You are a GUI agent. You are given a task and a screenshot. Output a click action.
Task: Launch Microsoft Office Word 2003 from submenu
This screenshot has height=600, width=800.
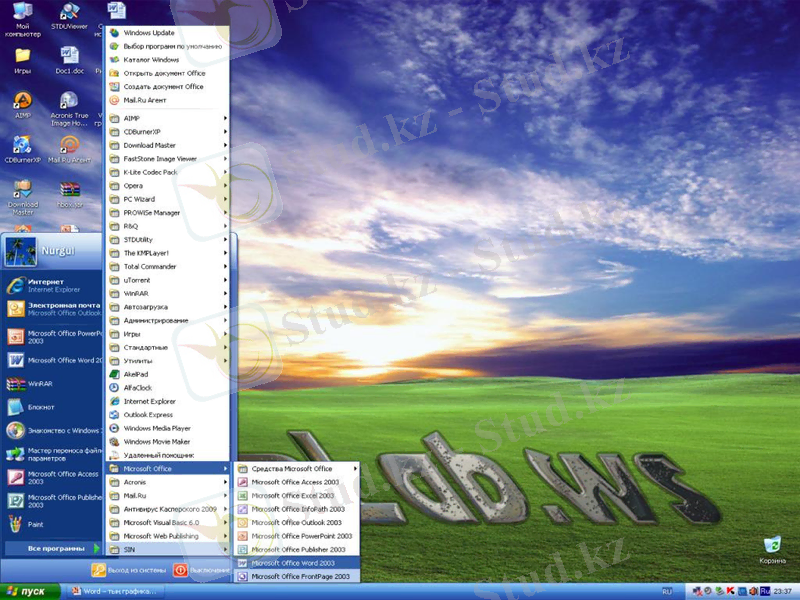coord(295,563)
